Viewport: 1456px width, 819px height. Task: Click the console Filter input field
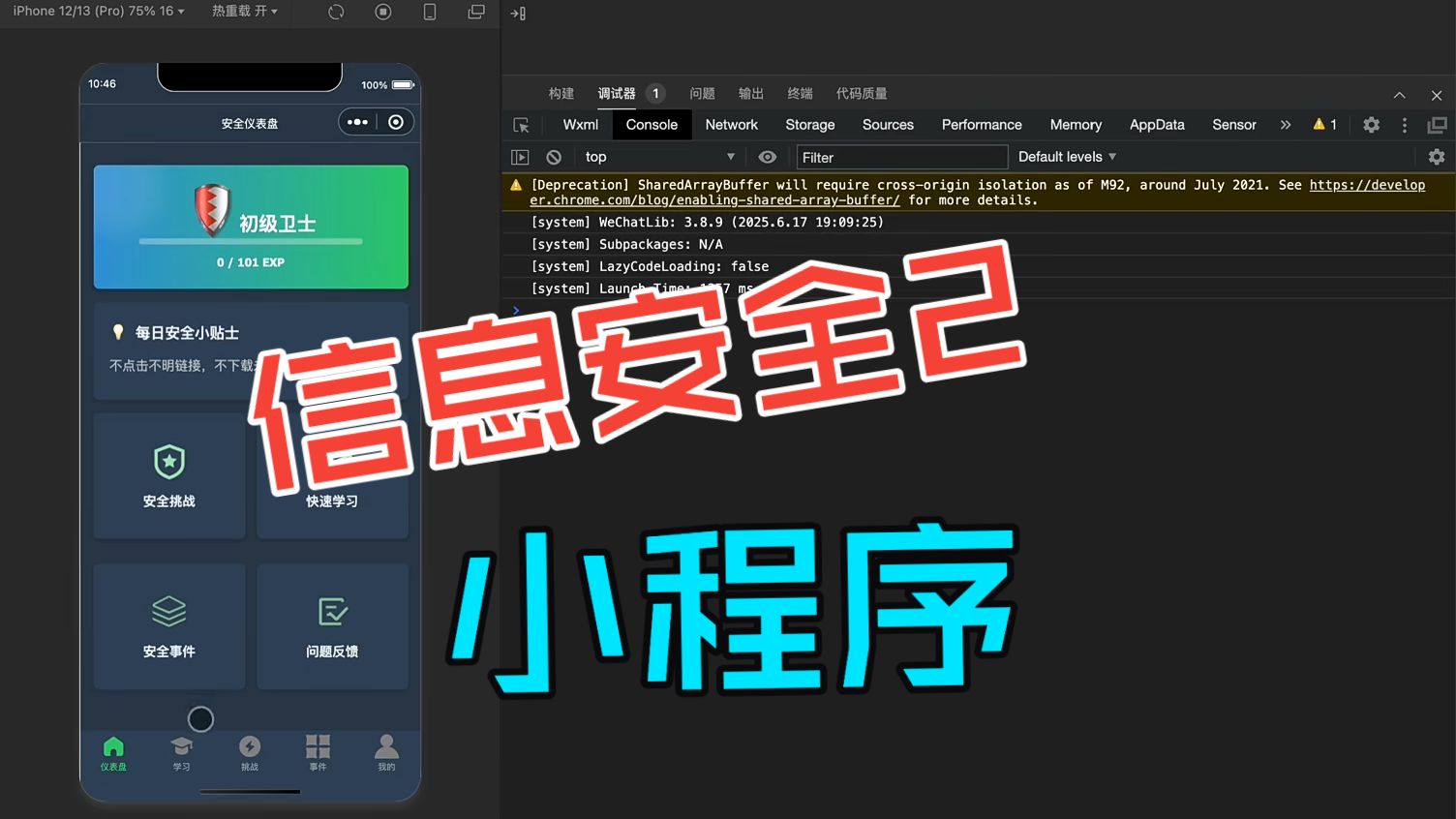click(901, 157)
